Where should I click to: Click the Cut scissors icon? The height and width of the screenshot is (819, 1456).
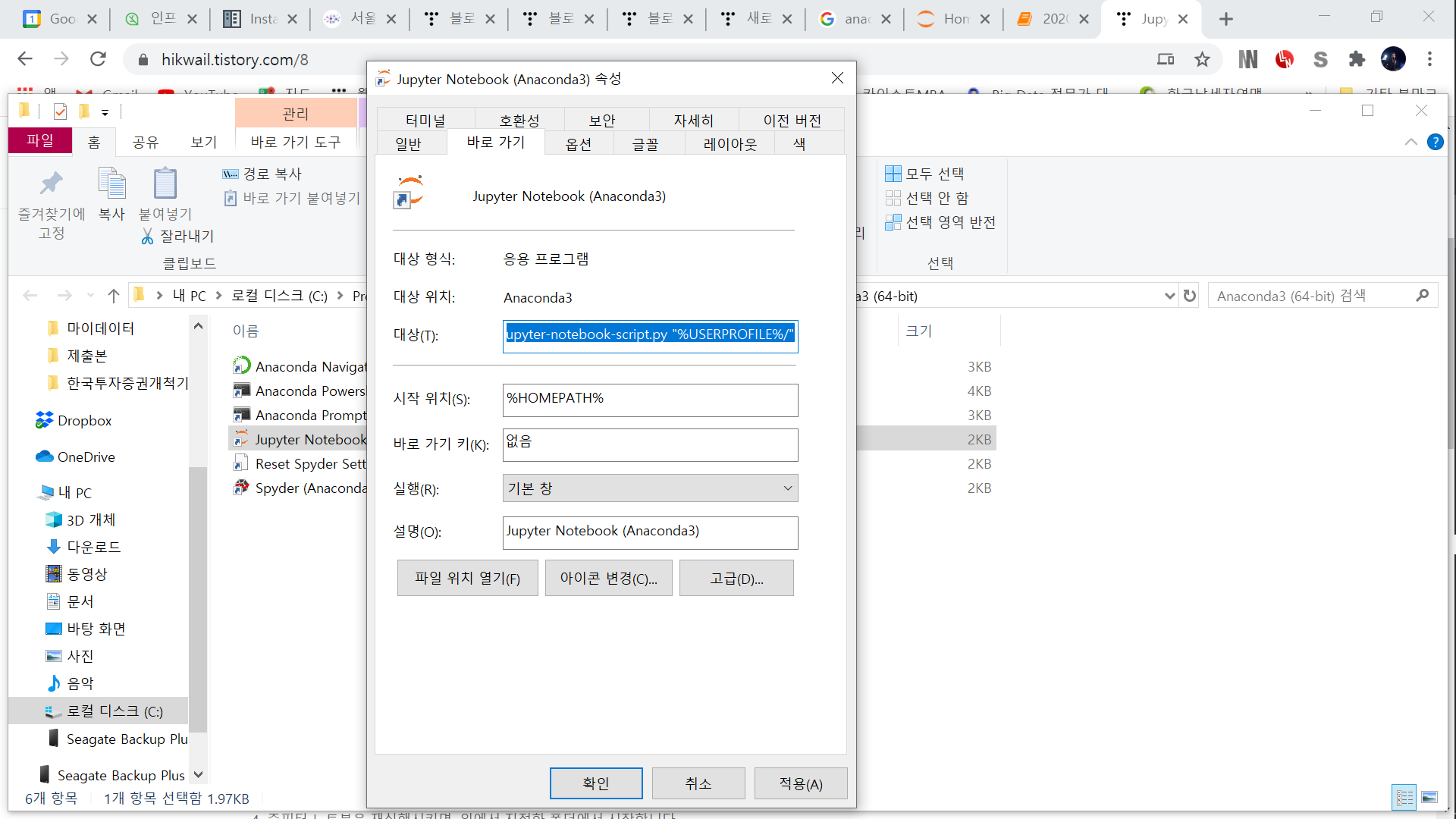[x=147, y=237]
